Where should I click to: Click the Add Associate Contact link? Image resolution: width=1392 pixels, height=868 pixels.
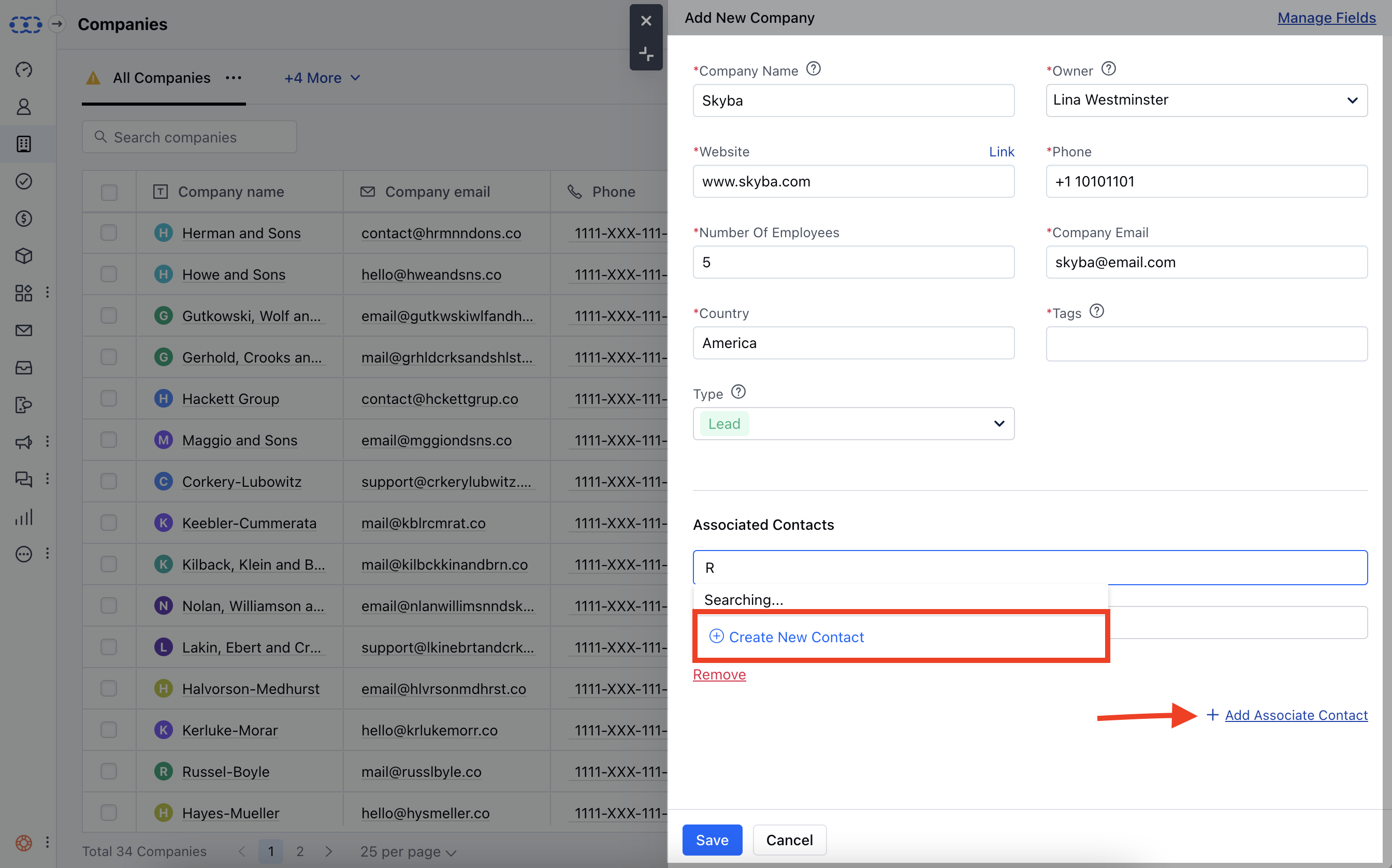[1296, 715]
